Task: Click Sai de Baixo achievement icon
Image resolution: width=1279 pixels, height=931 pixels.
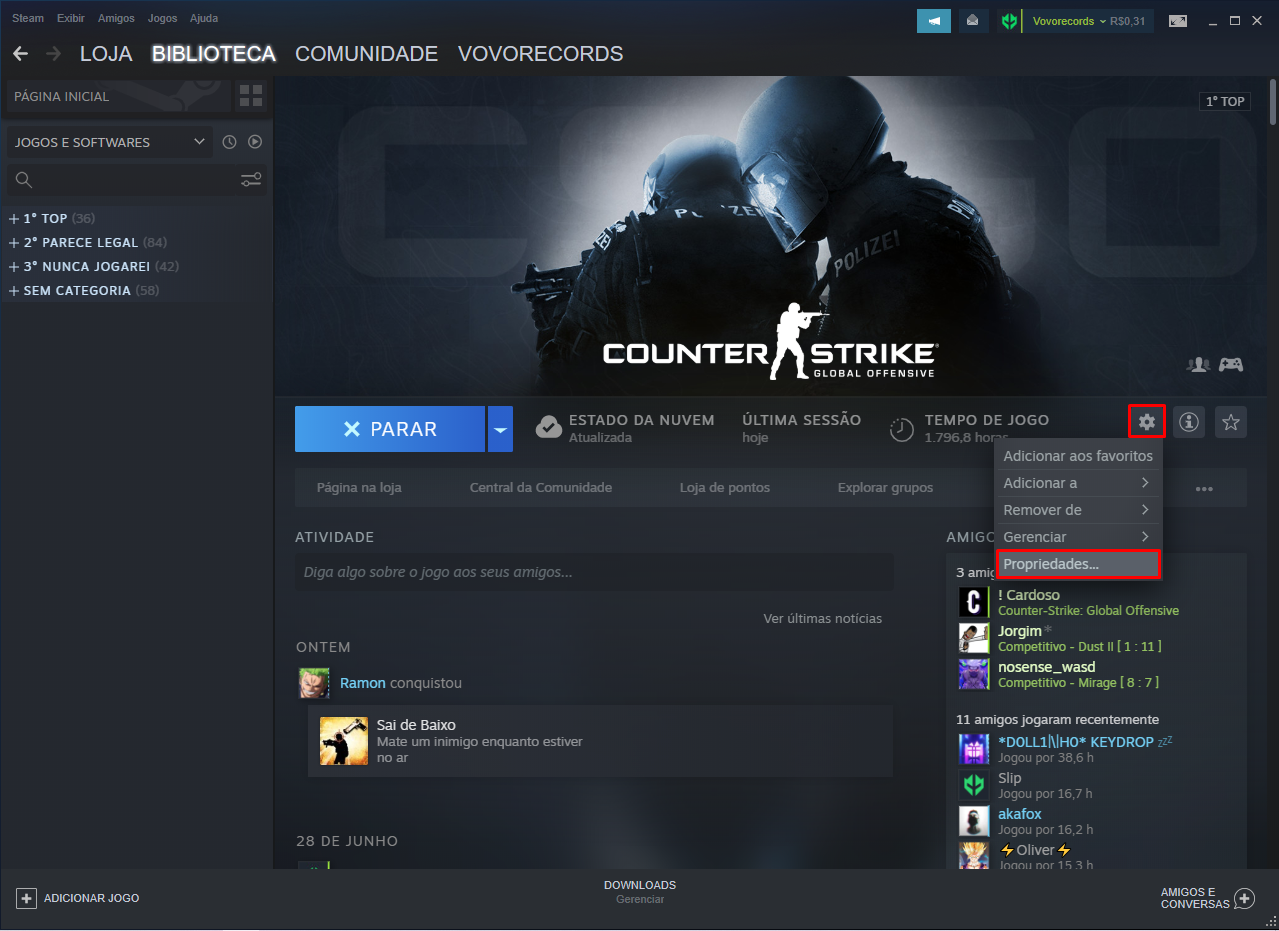Action: tap(344, 741)
